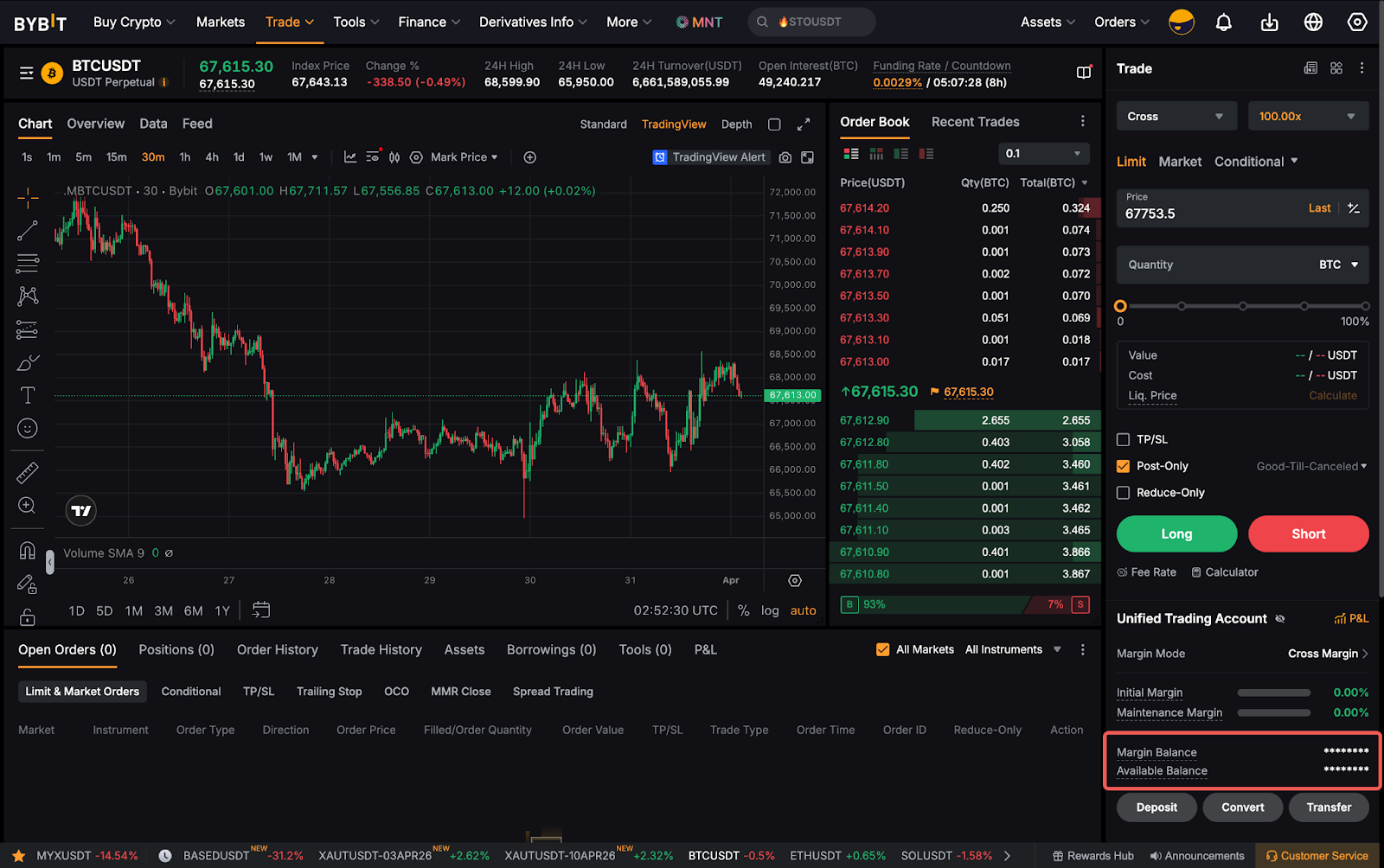
Task: Select the text annotation tool
Action: pos(28,395)
